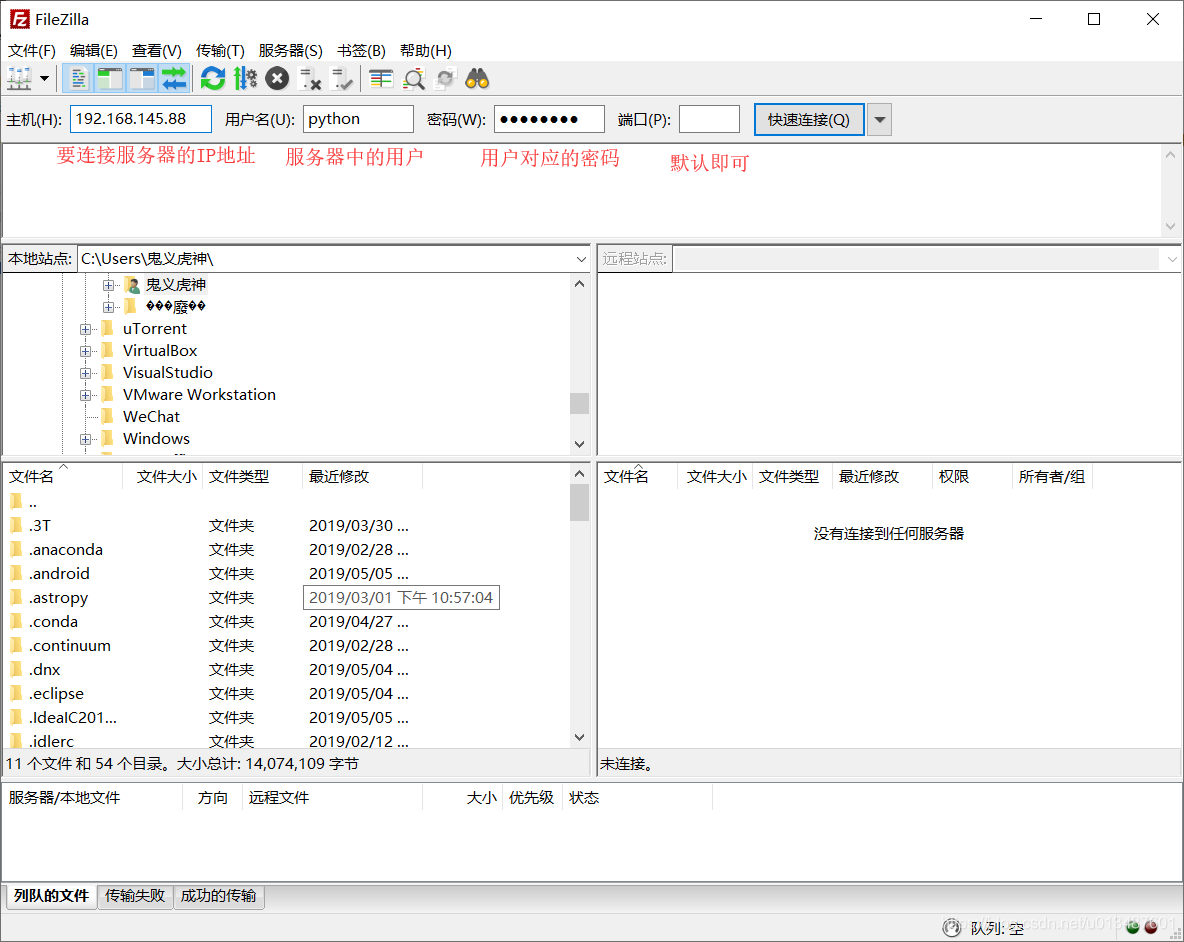Select the .astropy folder row
Screen dimensions: 1184x942
coord(287,598)
